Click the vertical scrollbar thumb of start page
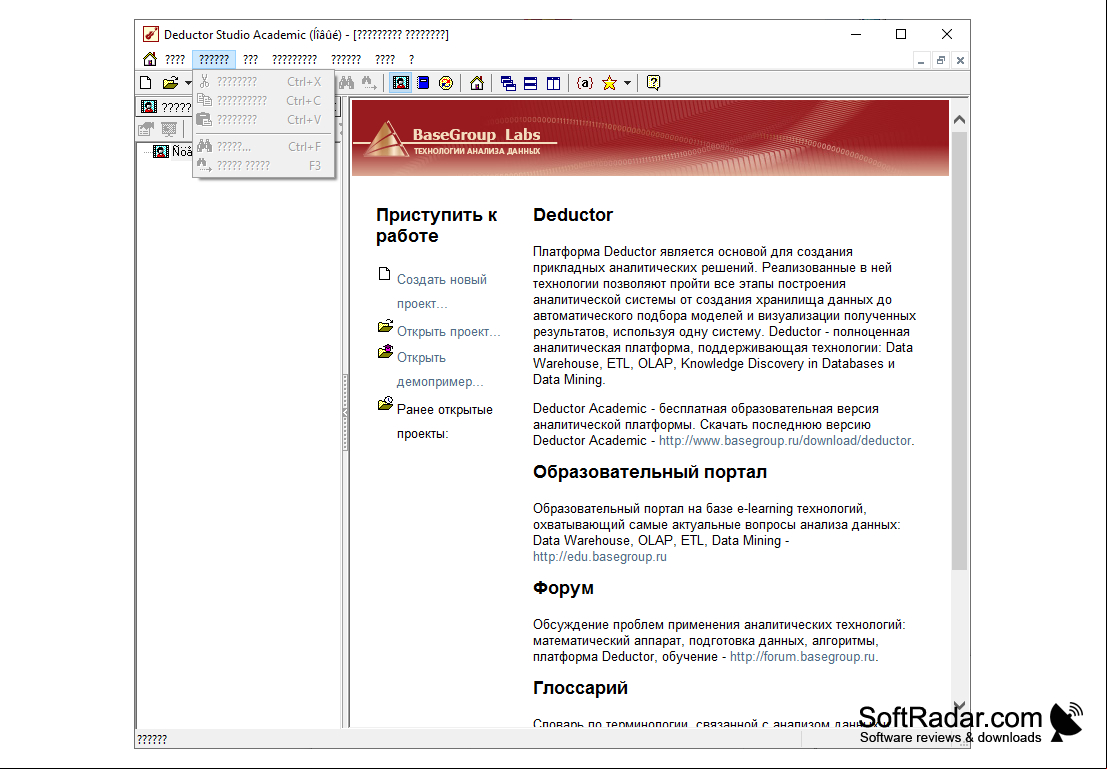Viewport: 1107px width, 769px height. pyautogui.click(x=959, y=350)
